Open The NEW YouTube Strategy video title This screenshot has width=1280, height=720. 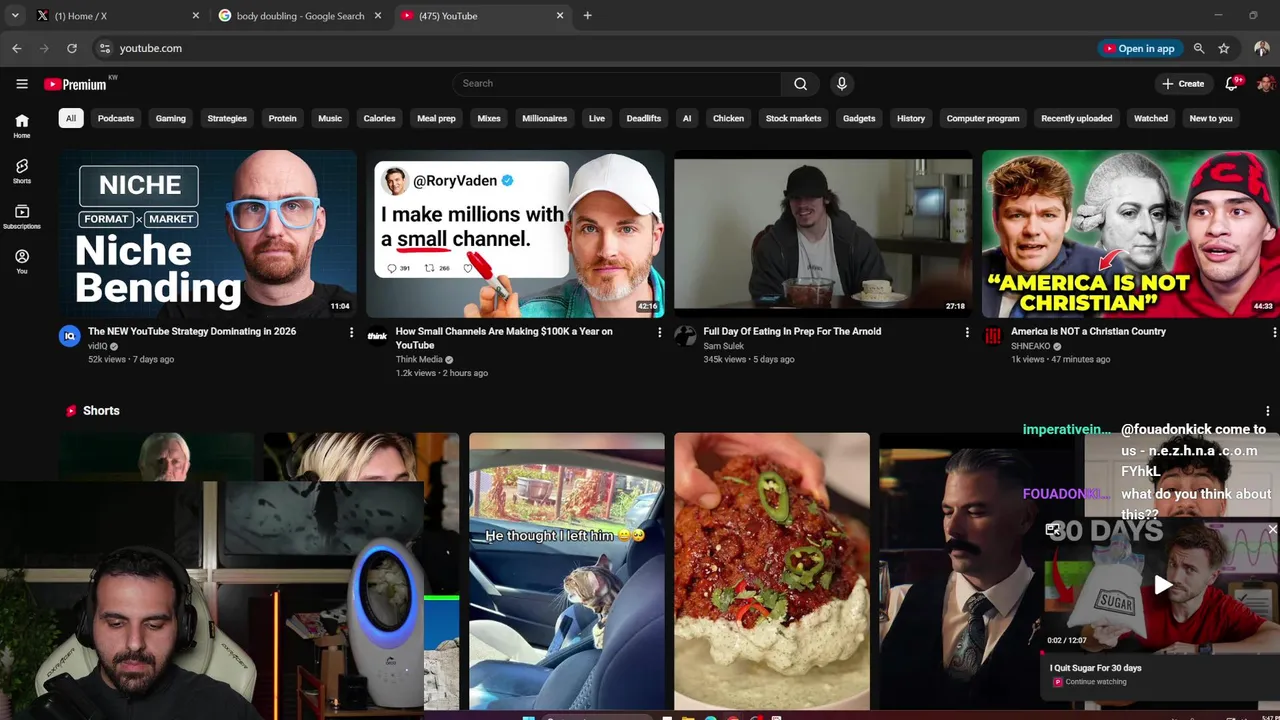192,331
